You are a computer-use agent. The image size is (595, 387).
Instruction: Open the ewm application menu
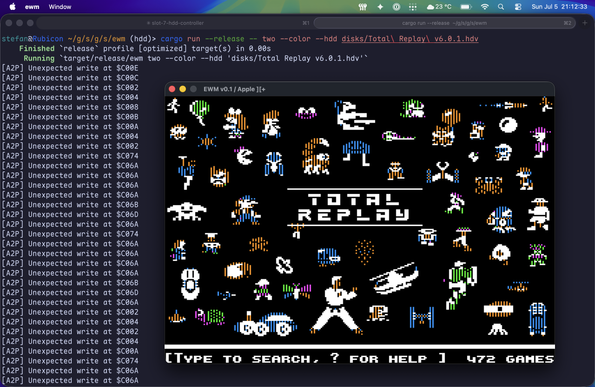pyautogui.click(x=32, y=7)
